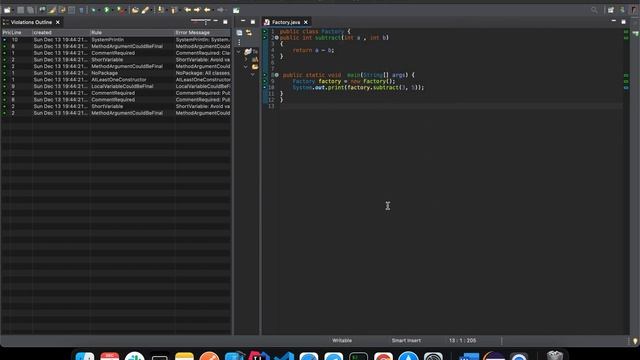
Task: Close the Factory.java editor tab
Action: (306, 22)
